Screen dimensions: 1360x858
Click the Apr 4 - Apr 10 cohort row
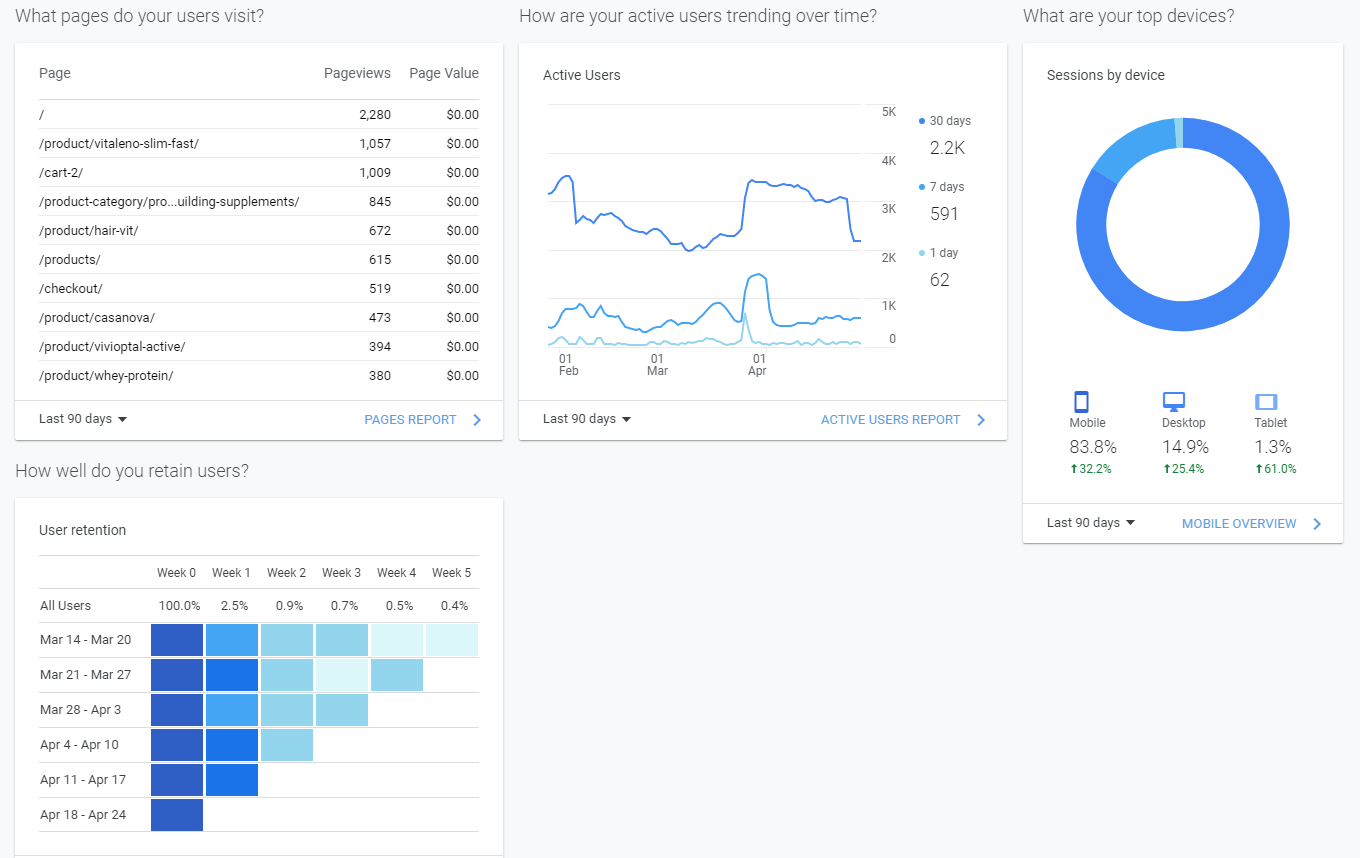(x=259, y=745)
